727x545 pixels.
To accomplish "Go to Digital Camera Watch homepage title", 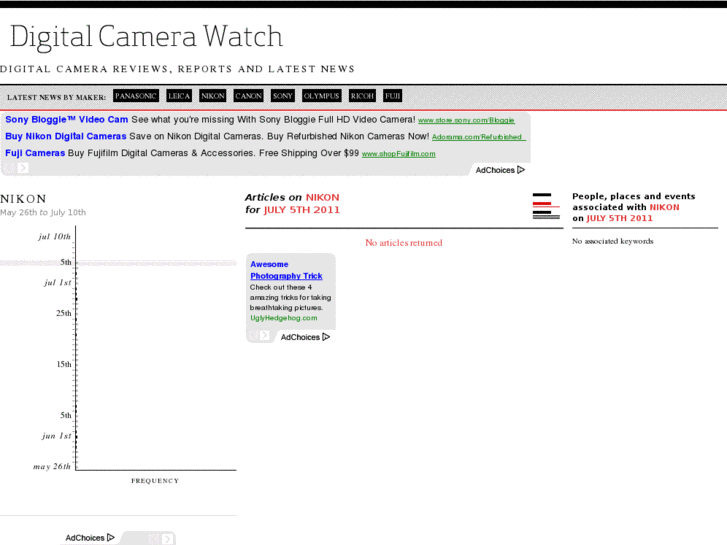I will 146,37.
